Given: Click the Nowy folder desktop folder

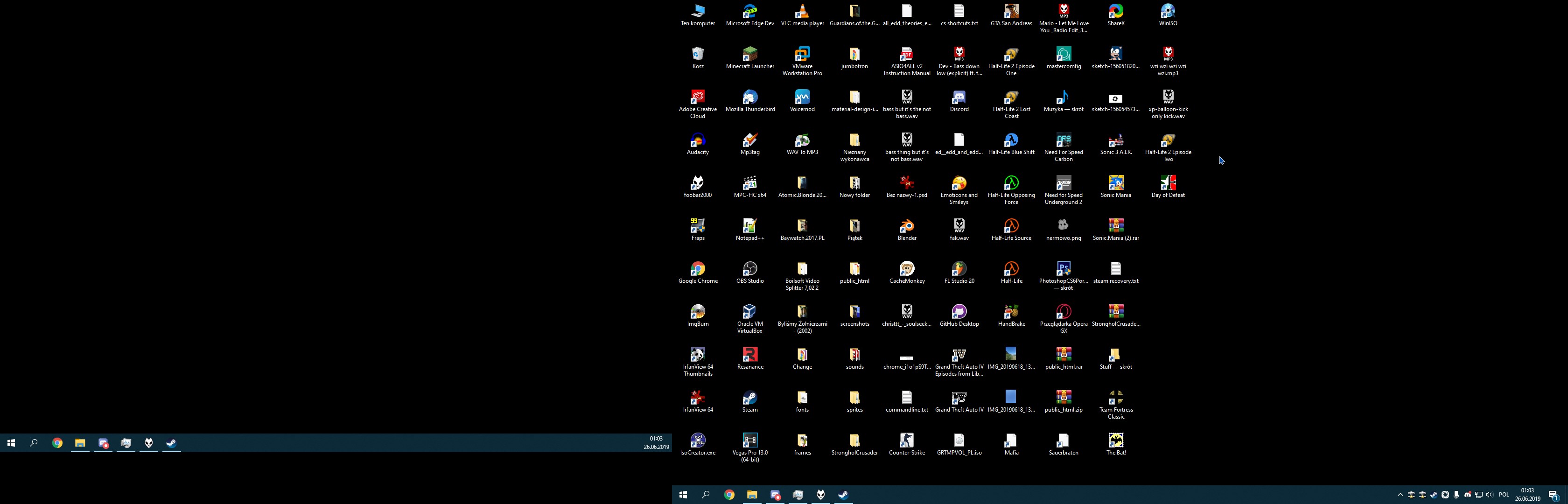Looking at the screenshot, I should click(x=854, y=187).
